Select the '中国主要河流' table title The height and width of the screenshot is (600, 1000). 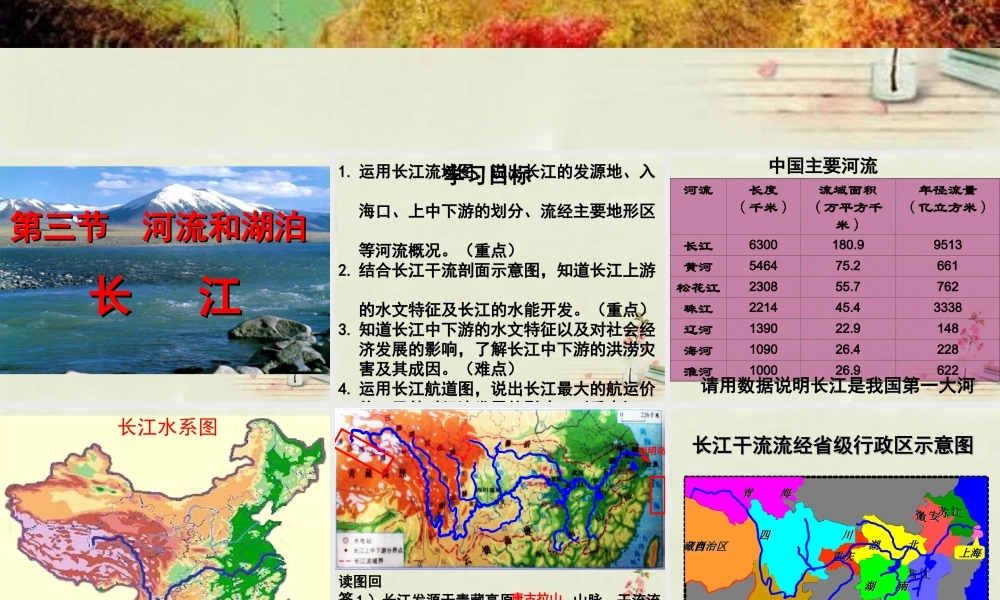click(823, 166)
